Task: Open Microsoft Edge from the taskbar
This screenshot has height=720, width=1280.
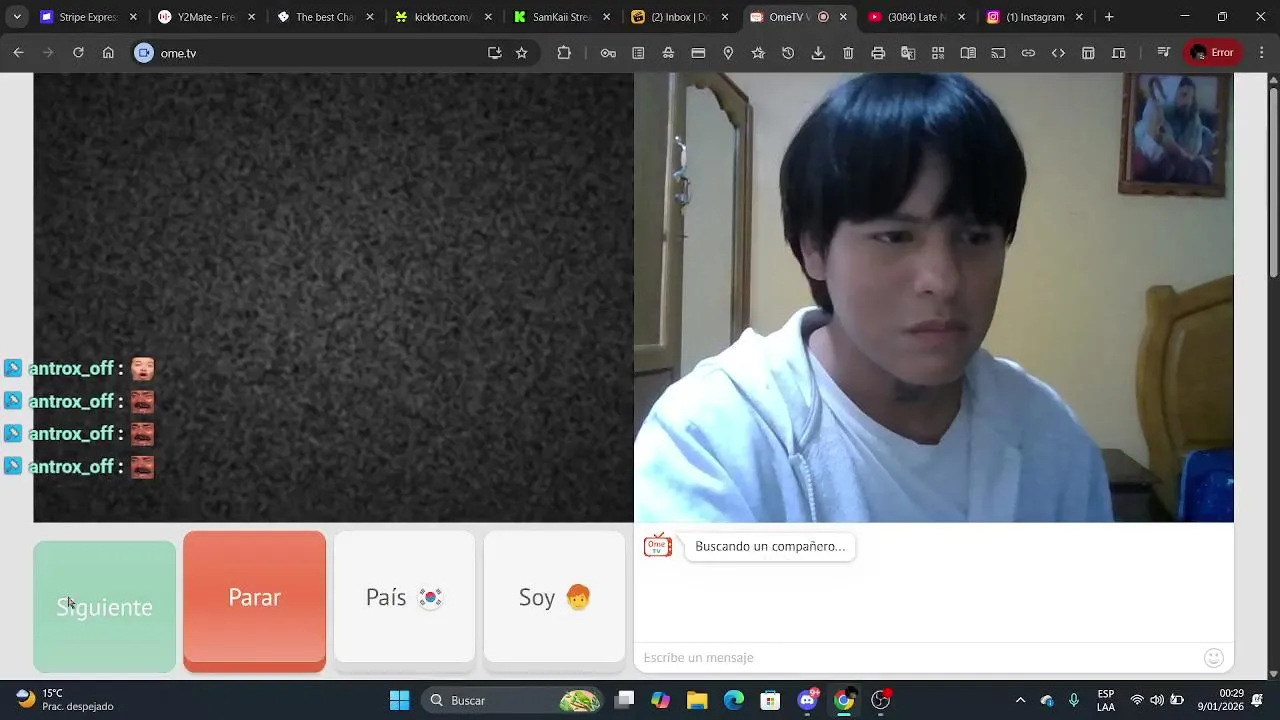Action: coord(734,700)
